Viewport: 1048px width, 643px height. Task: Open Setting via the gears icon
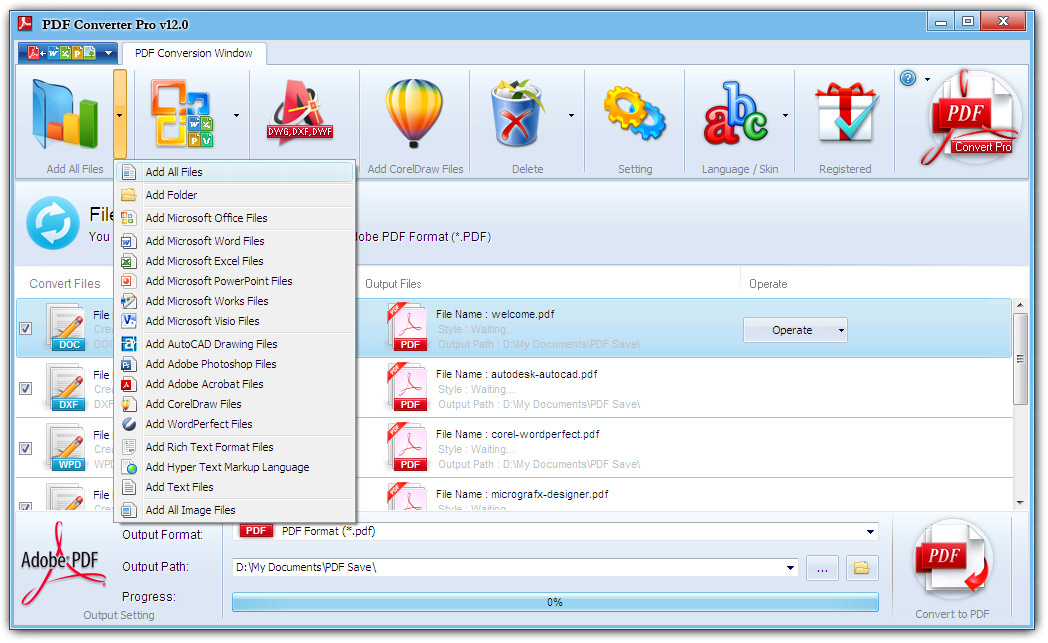pyautogui.click(x=634, y=112)
